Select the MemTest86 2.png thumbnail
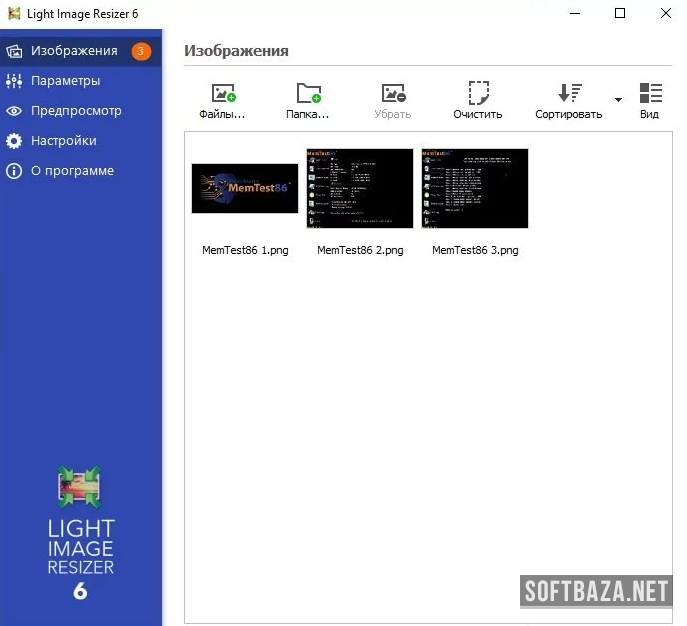This screenshot has height=626, width=687. click(360, 189)
